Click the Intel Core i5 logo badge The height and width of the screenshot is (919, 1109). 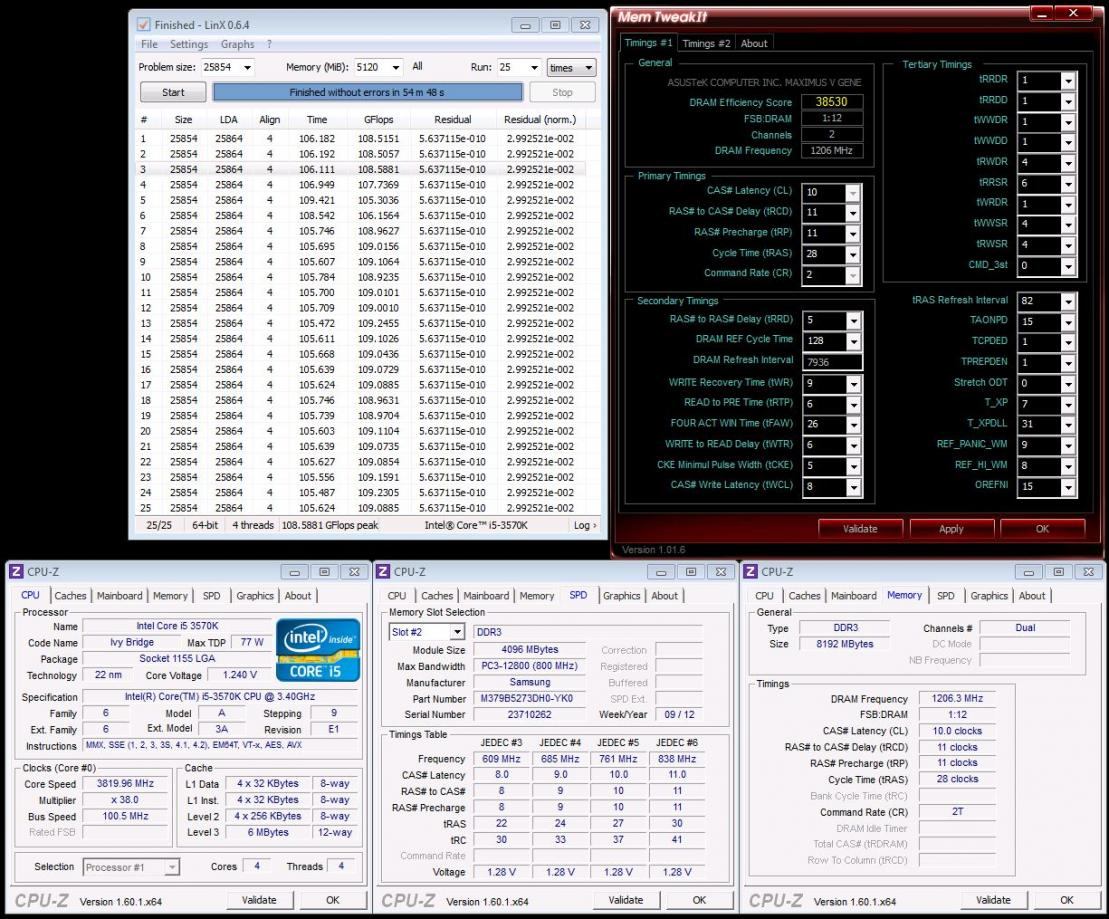[x=318, y=650]
